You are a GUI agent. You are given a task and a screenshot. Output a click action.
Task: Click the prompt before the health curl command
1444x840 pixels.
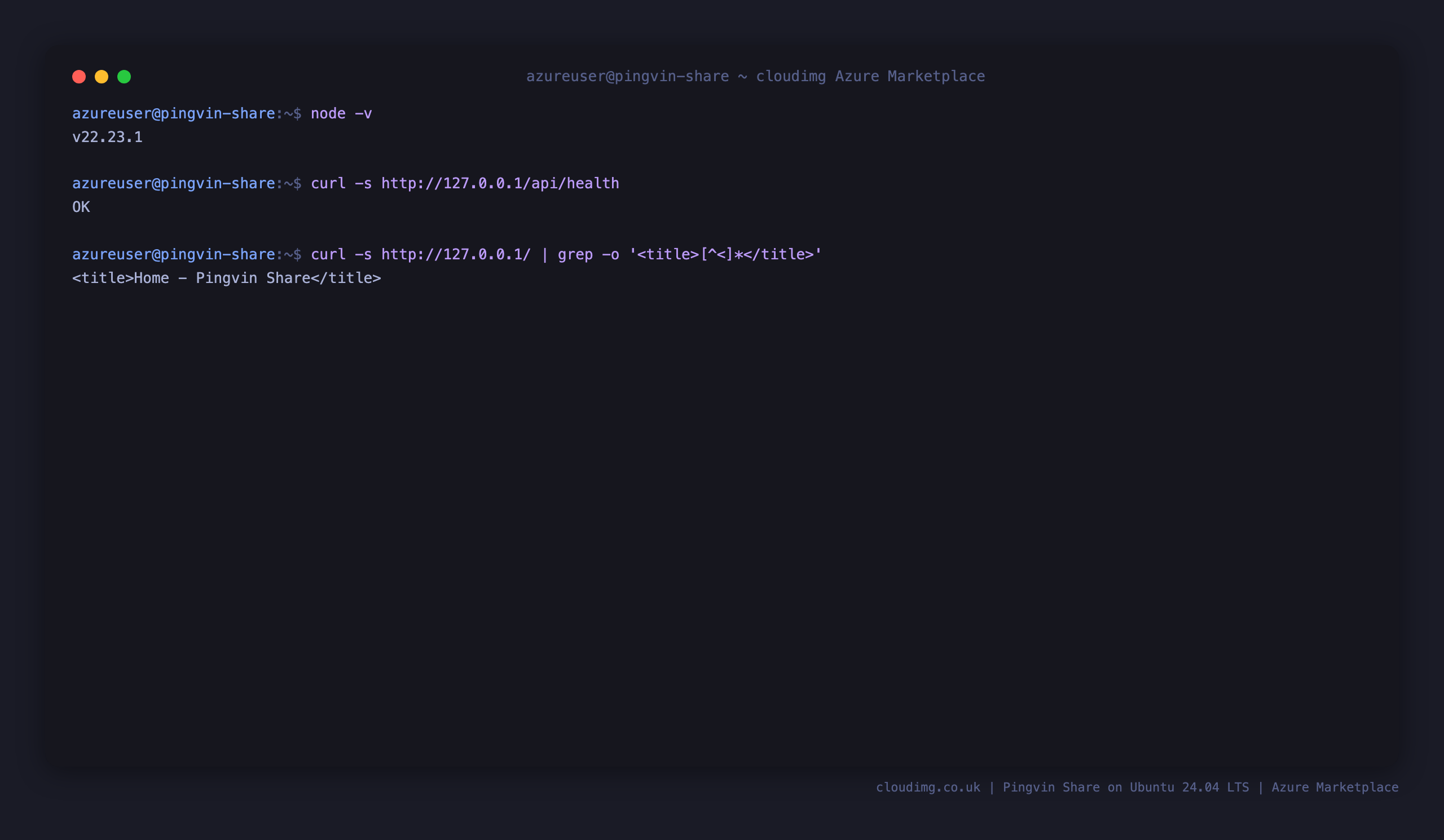pos(187,183)
